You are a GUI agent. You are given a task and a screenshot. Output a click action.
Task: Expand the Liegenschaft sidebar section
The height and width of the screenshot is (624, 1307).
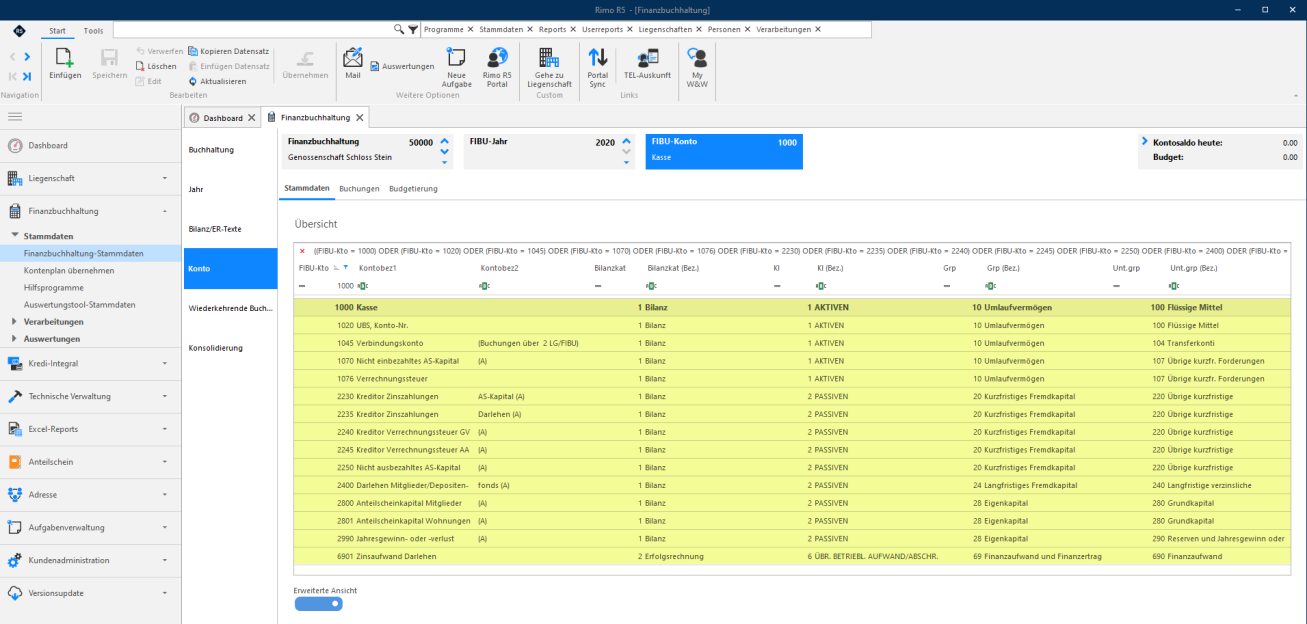[x=164, y=178]
